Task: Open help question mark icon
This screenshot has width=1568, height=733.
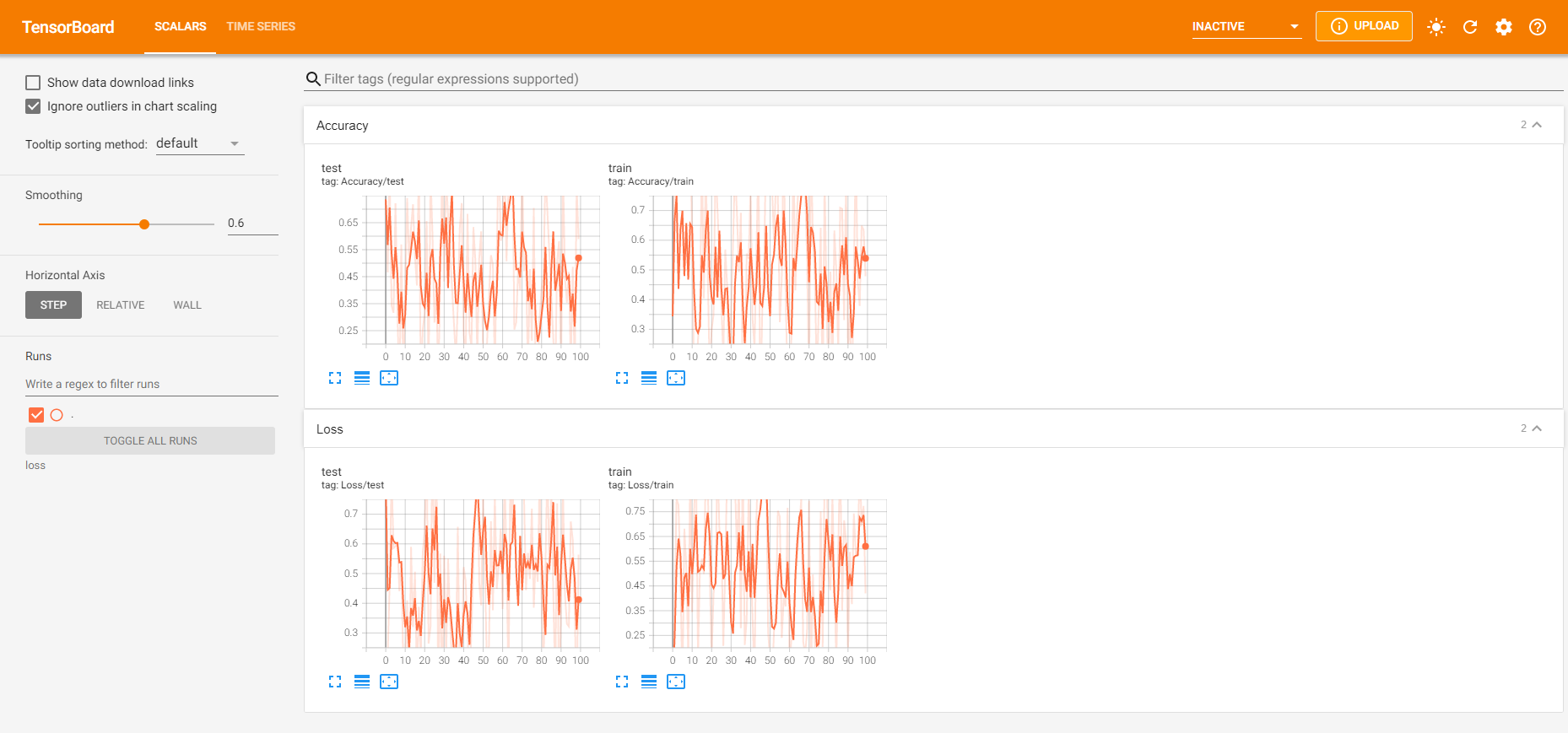Action: [1538, 27]
